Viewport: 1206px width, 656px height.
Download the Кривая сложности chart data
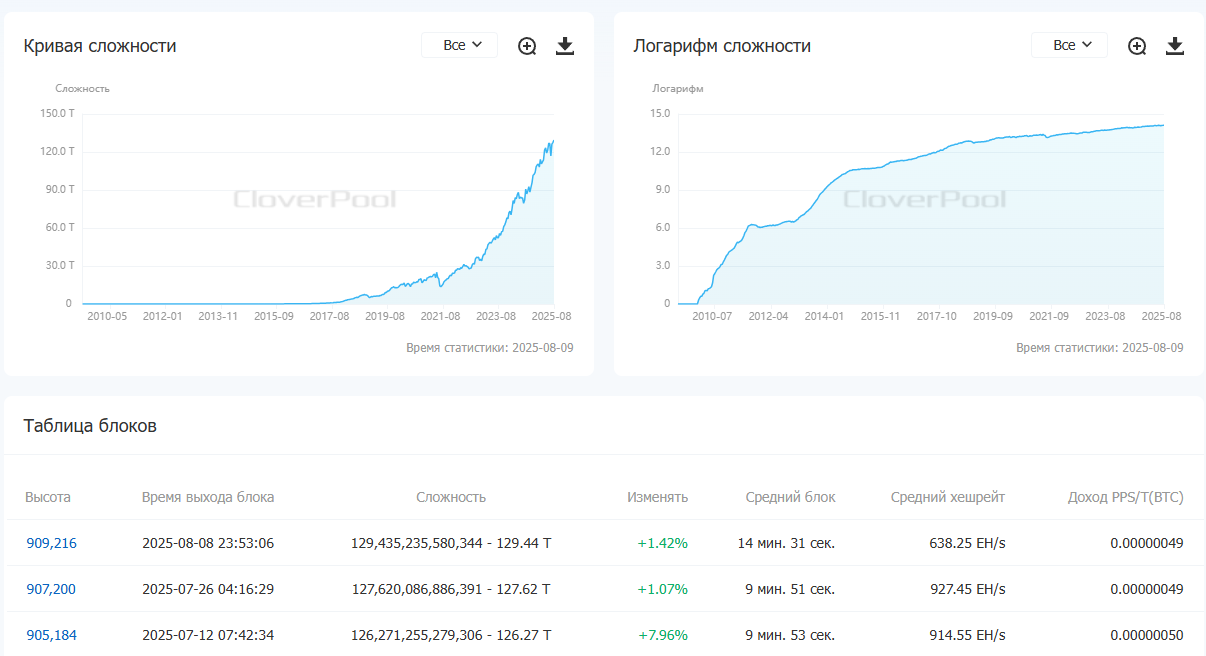(564, 45)
